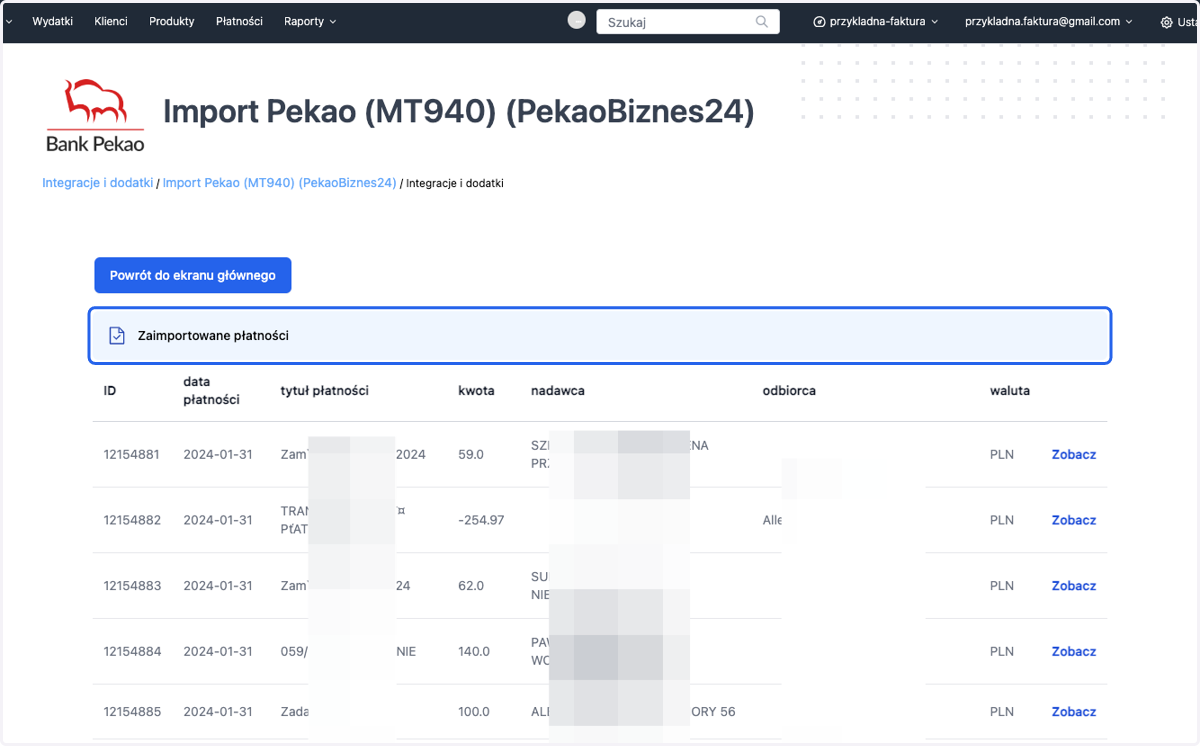Click PLN currency in row 12154882

click(x=1002, y=520)
